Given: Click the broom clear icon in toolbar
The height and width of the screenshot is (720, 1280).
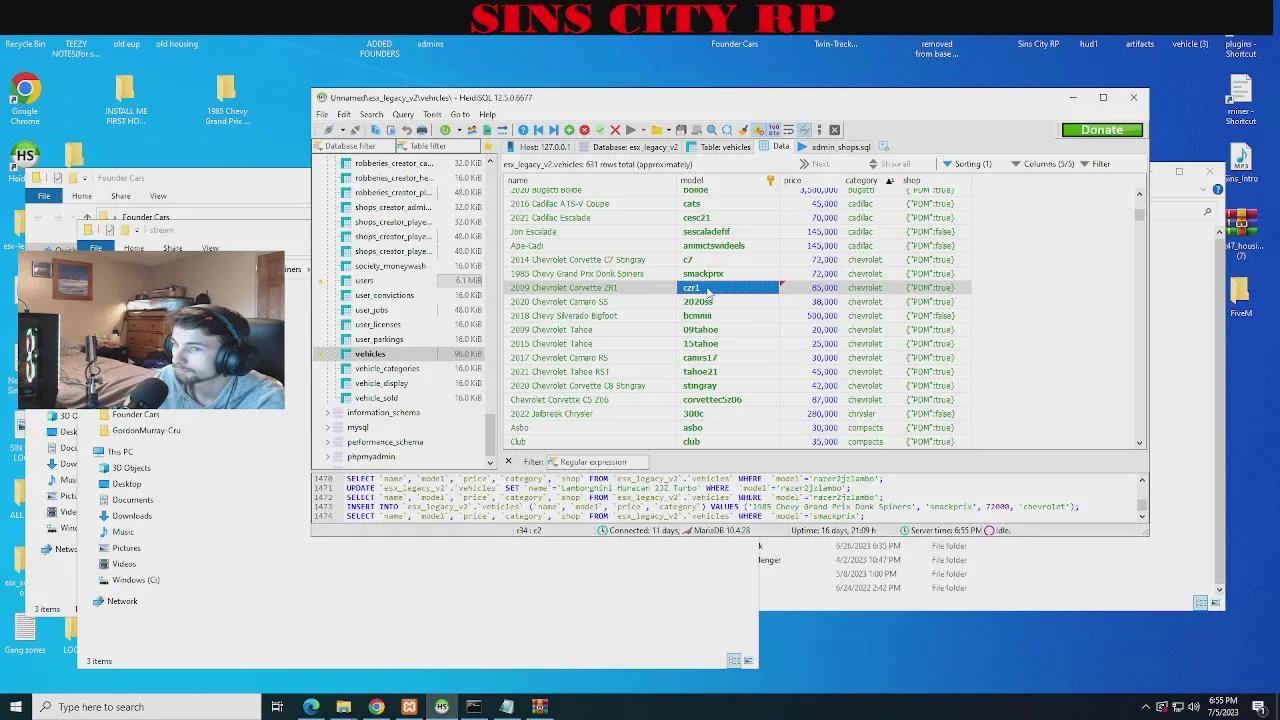Looking at the screenshot, I should pos(743,130).
